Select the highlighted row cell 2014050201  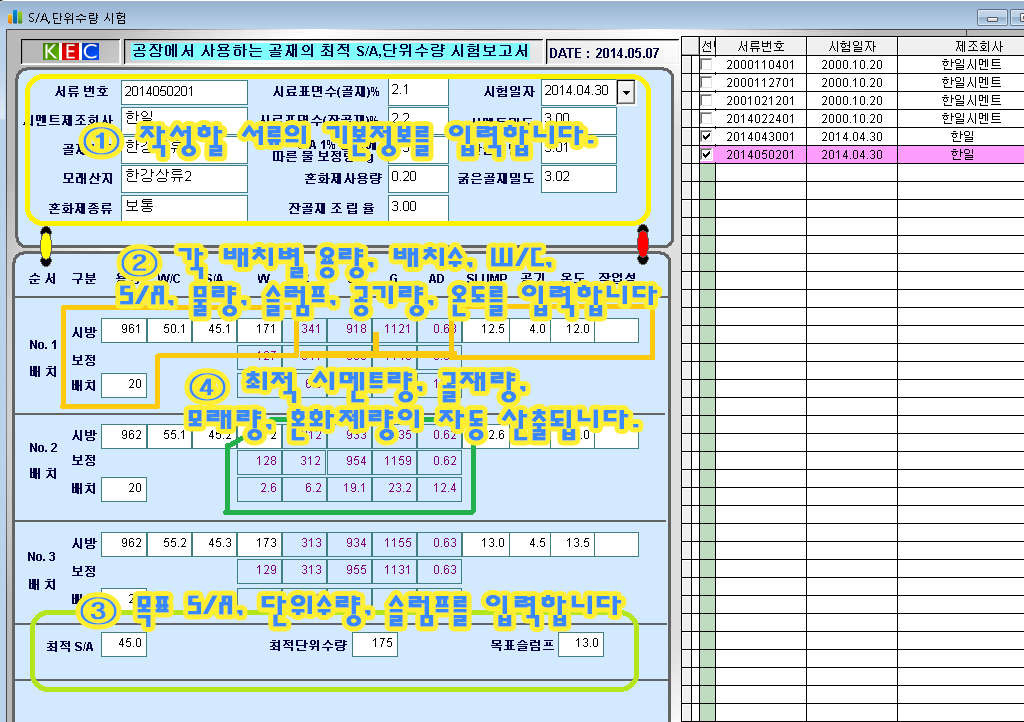pyautogui.click(x=761, y=155)
